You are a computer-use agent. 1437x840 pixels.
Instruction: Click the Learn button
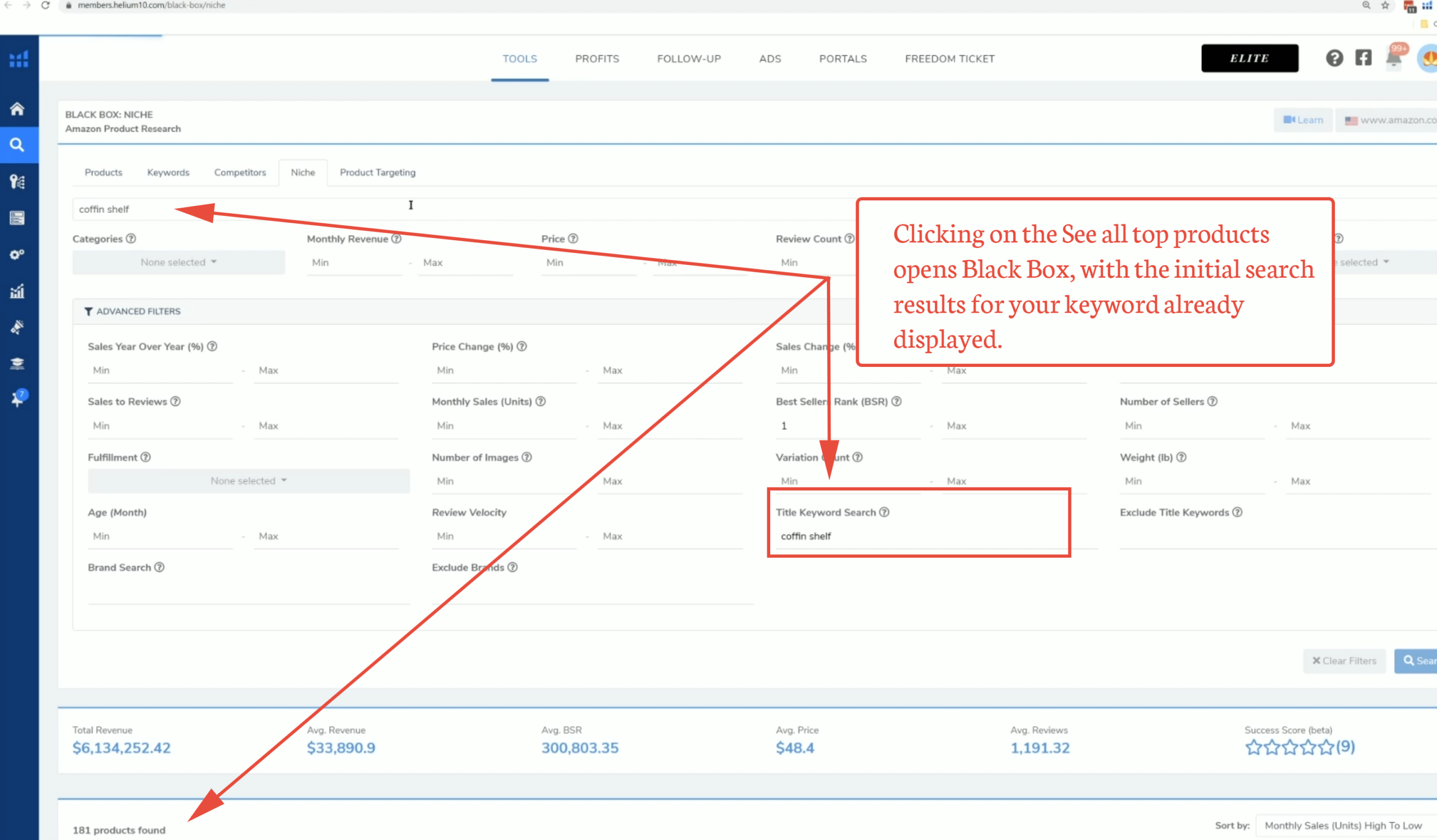click(1303, 120)
